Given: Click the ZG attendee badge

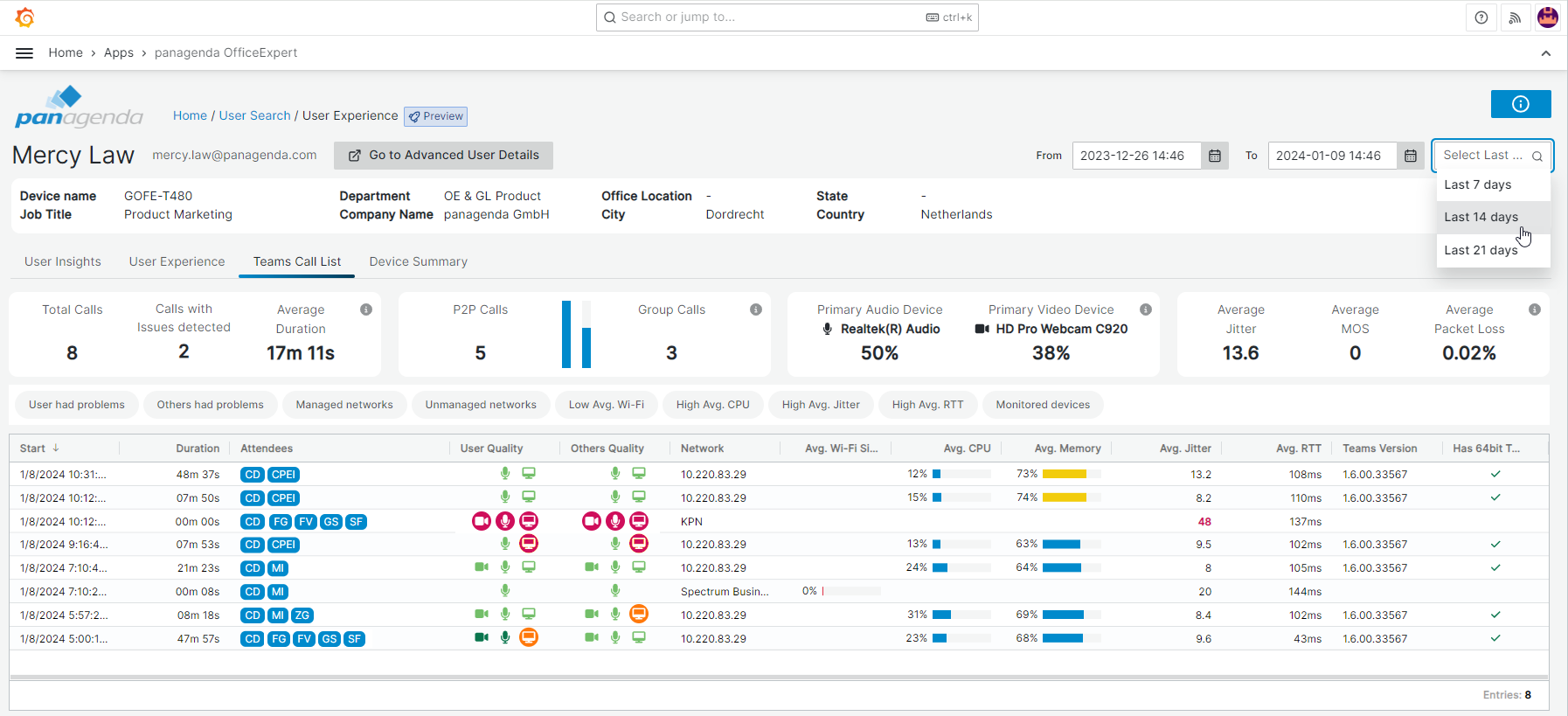Looking at the screenshot, I should (x=302, y=615).
